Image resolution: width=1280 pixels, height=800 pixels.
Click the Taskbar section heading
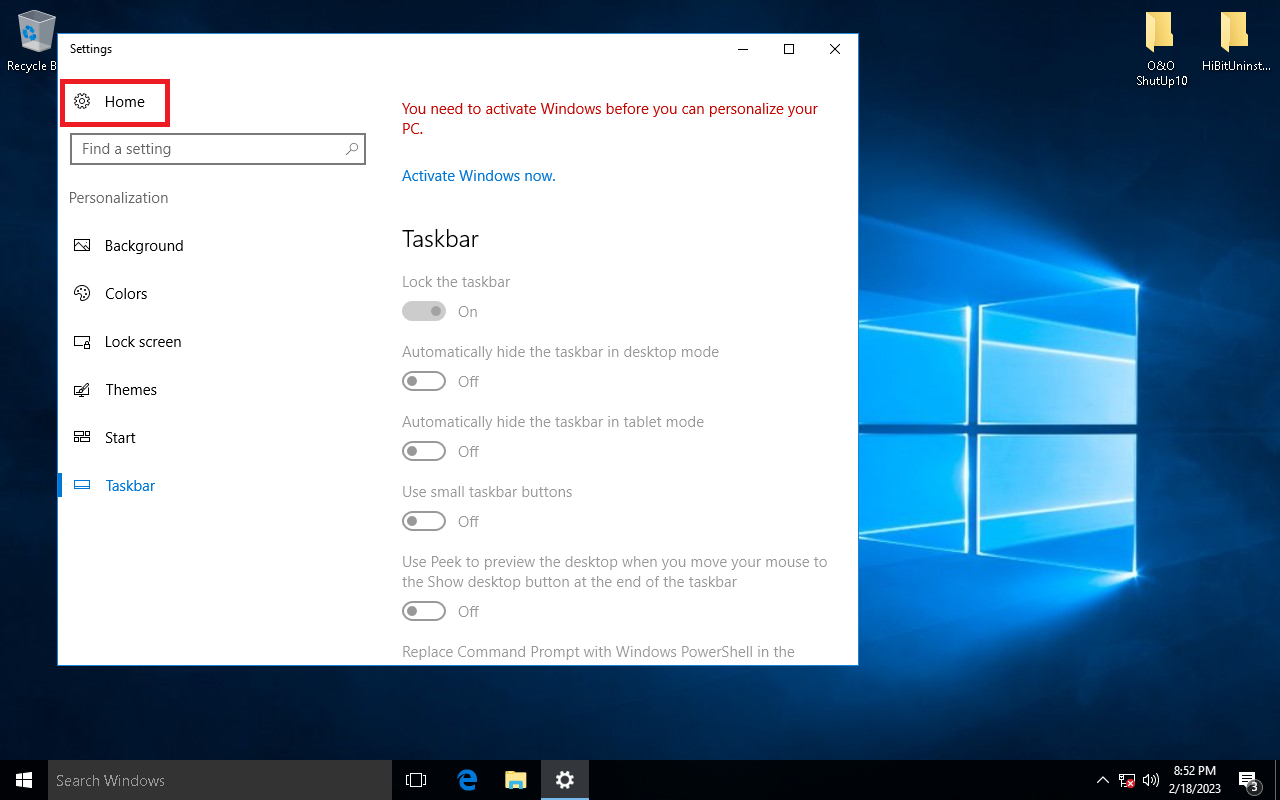440,239
